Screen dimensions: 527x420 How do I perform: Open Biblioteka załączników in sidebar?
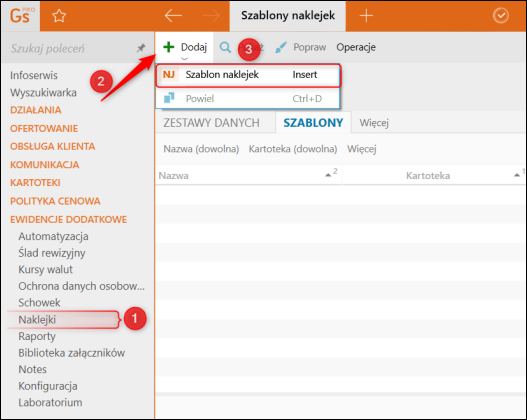[71, 353]
